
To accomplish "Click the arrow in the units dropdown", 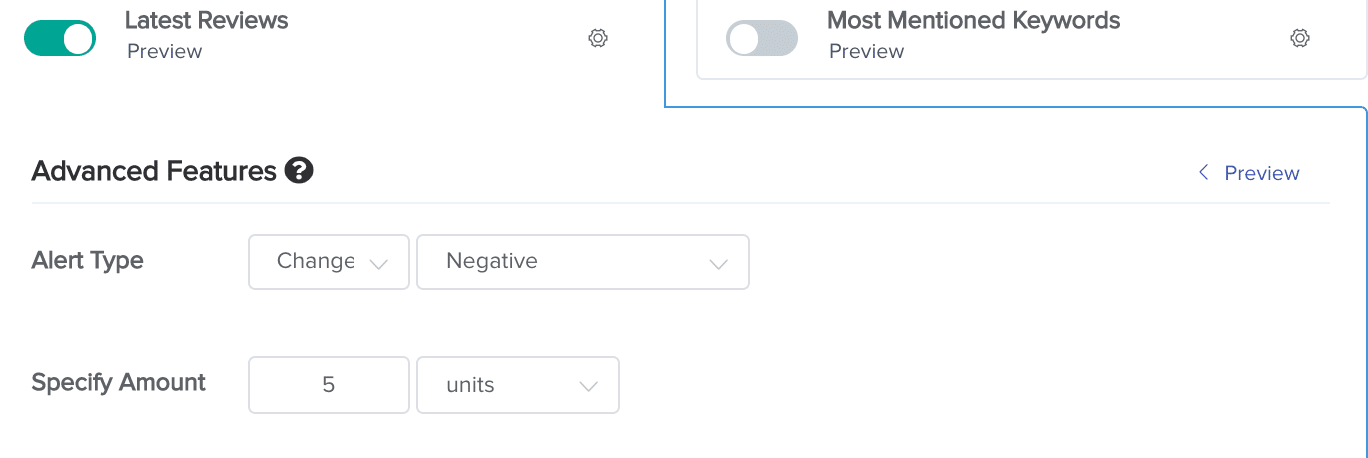I will point(588,387).
